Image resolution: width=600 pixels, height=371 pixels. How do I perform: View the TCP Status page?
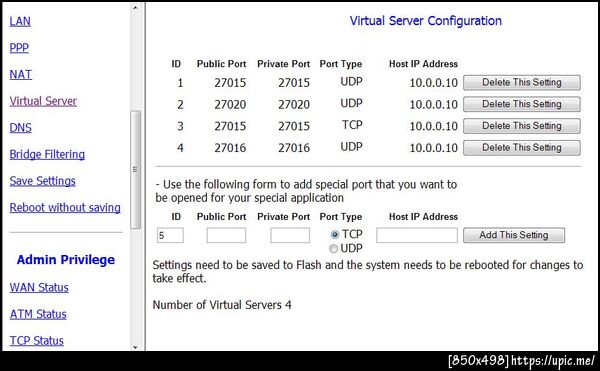[x=37, y=341]
